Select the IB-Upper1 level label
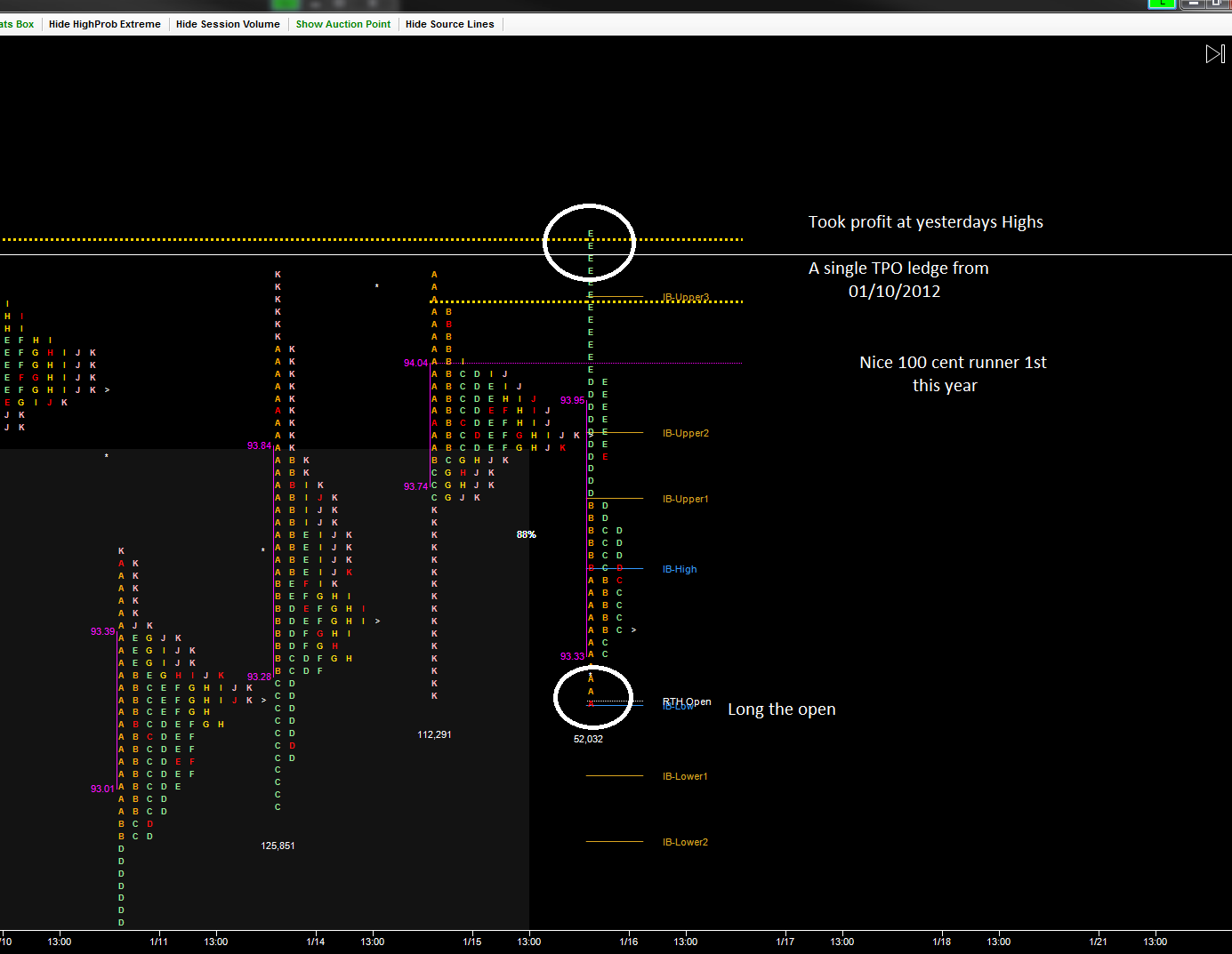 (686, 499)
